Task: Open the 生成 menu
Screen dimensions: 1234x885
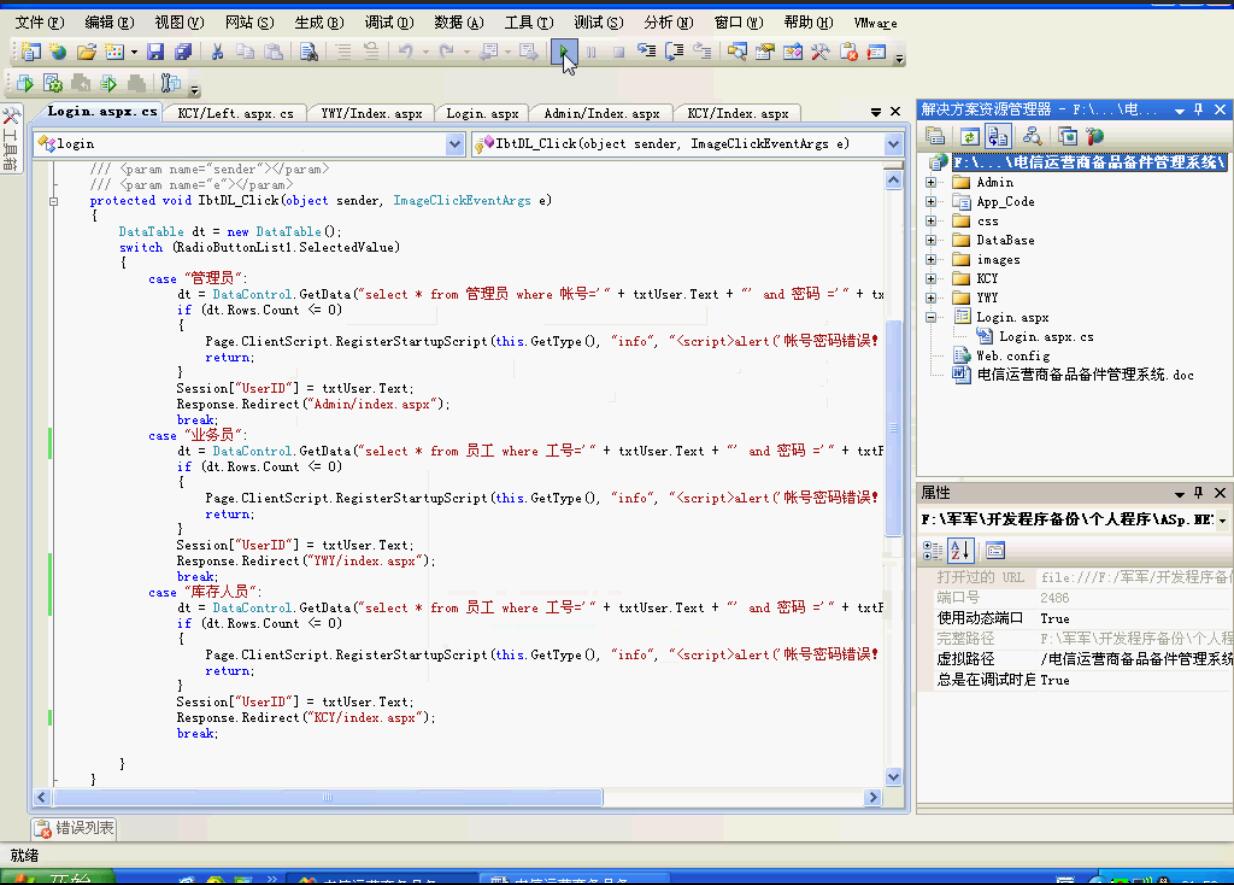Action: tap(319, 22)
